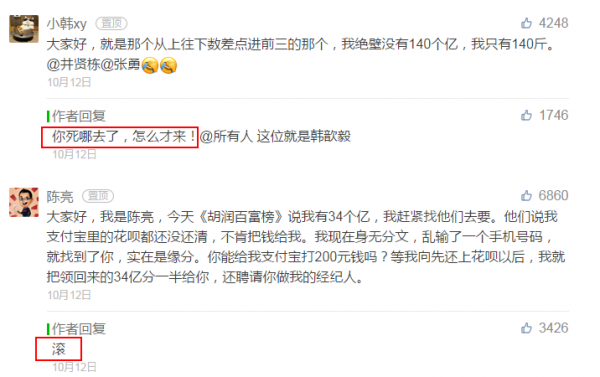The height and width of the screenshot is (377, 600).
Task: Click the 6860 like count
Action: 553,196
